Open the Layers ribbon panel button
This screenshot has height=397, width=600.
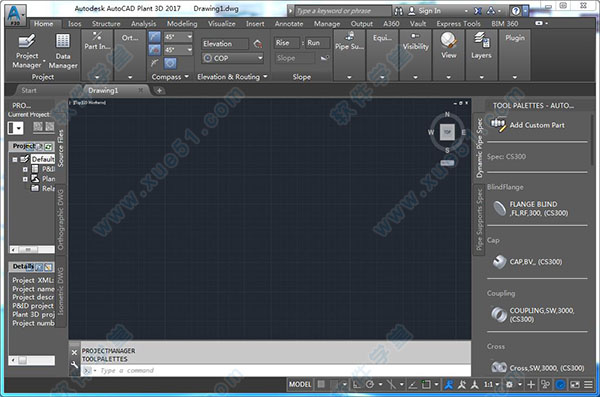(481, 46)
